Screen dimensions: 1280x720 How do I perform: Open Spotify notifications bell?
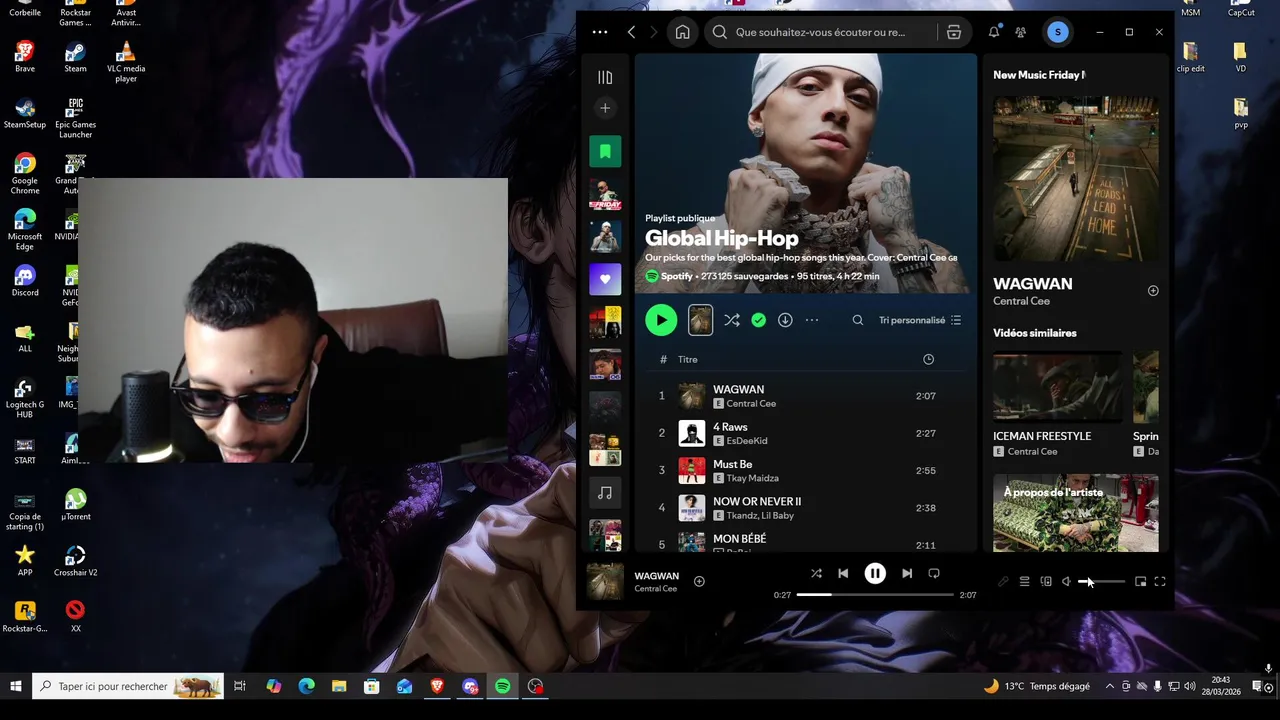point(994,32)
